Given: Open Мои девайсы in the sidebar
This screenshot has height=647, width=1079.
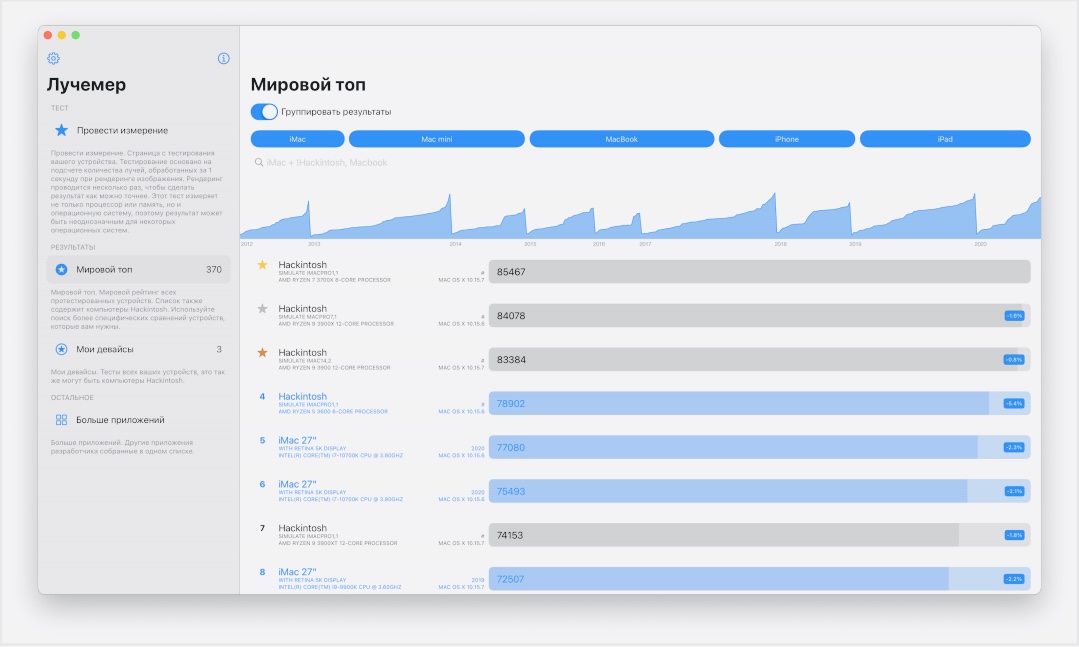Looking at the screenshot, I should tap(138, 350).
